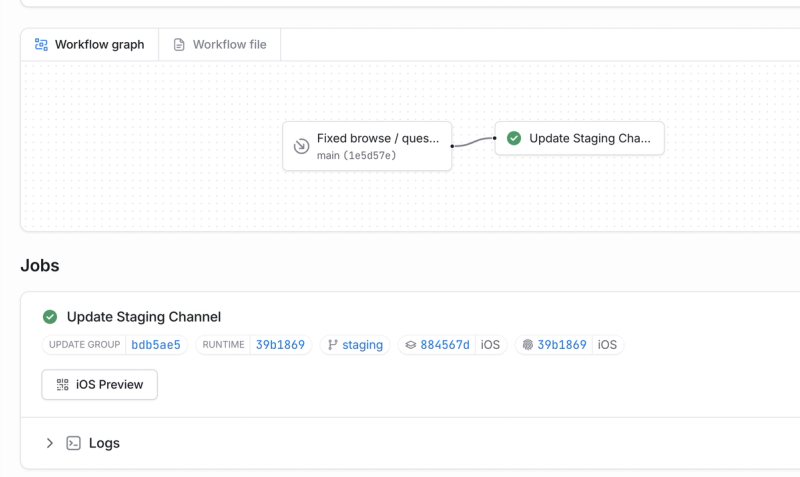Open the 884567d iOS update link
800x477 pixels.
[444, 345]
